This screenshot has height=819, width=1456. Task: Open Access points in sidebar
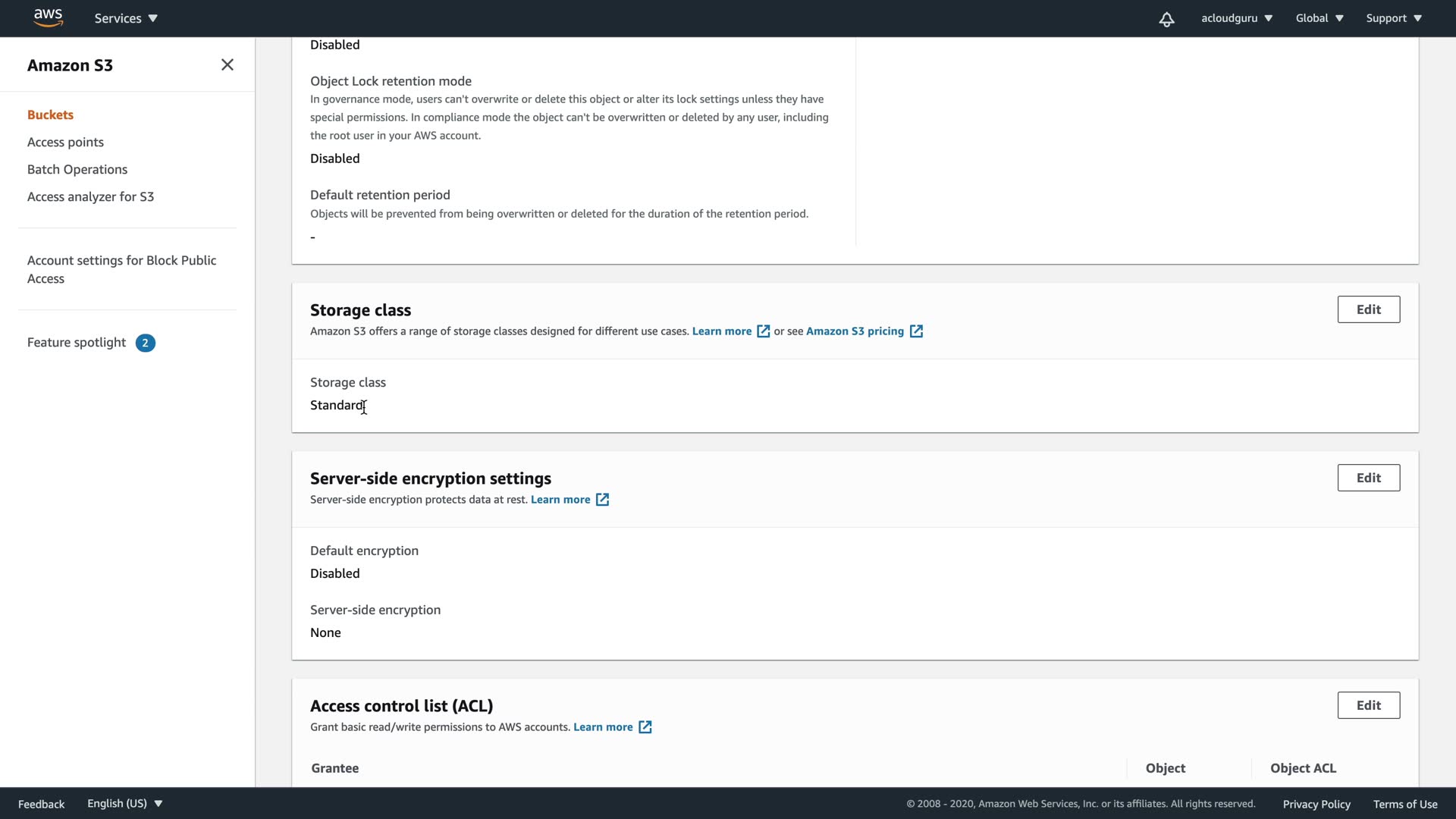(x=65, y=143)
